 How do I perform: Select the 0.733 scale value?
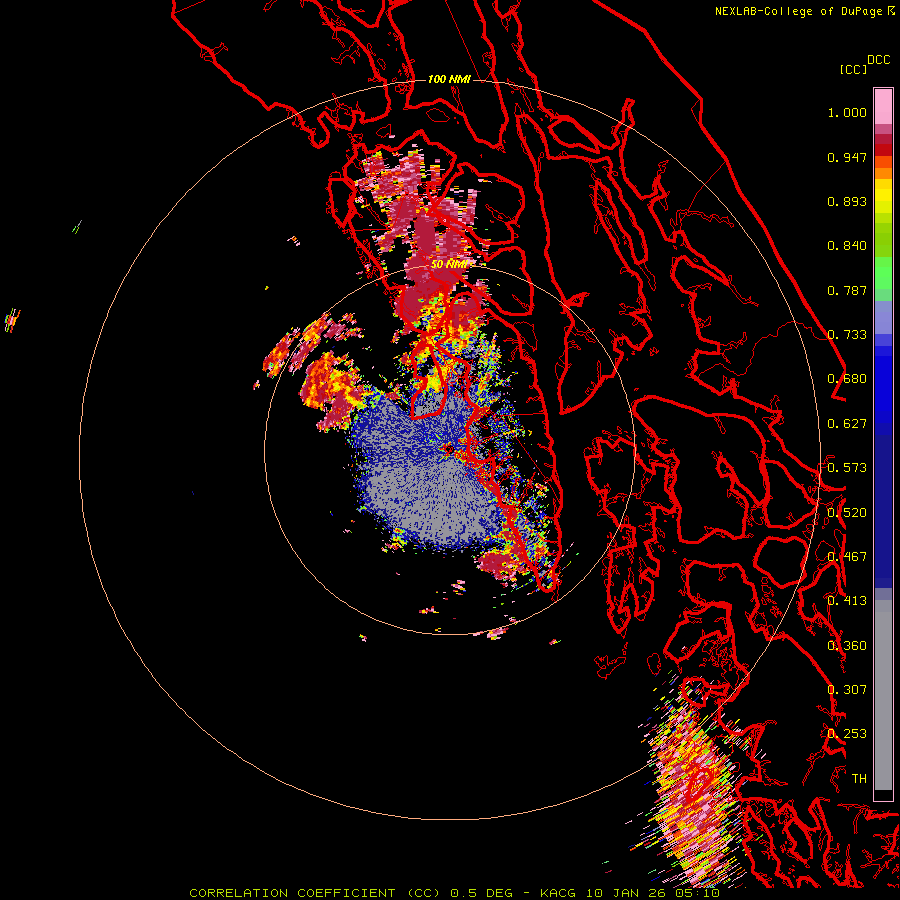tap(847, 335)
